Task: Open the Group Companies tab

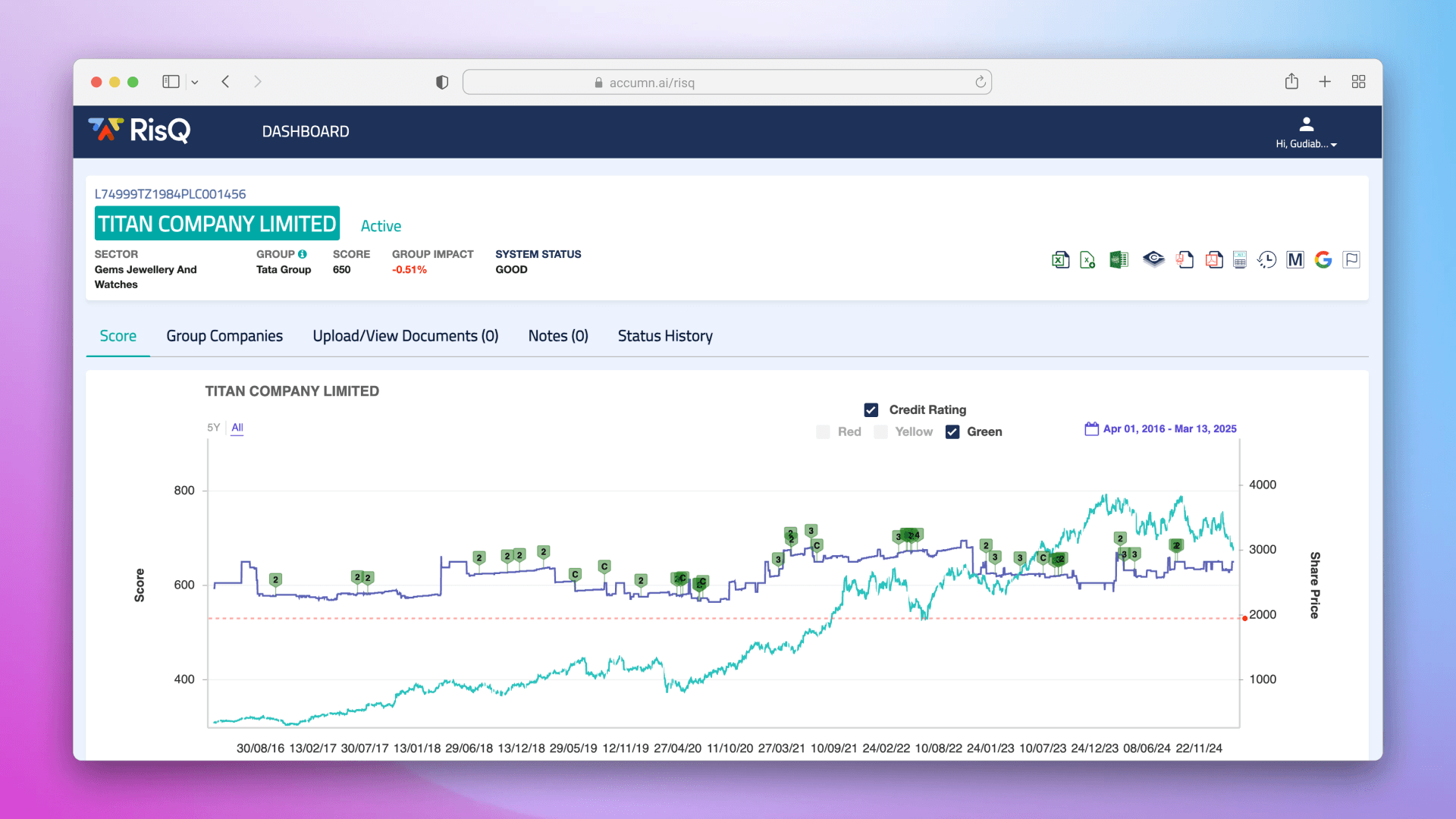Action: 224,336
